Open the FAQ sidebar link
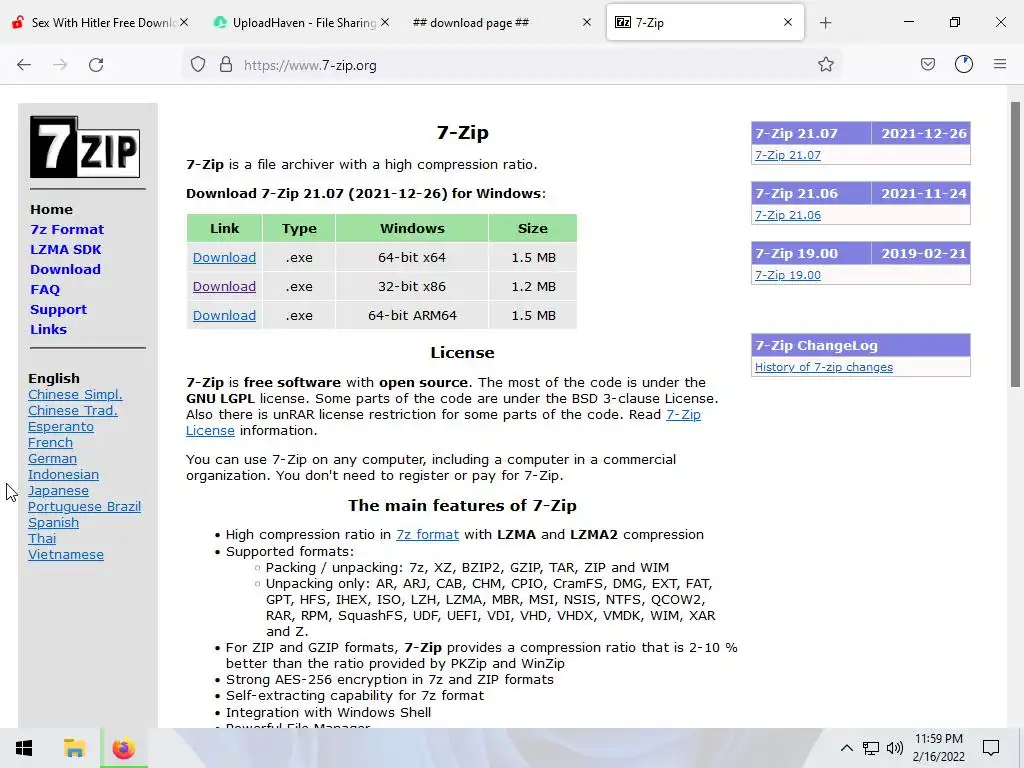Screen dimensions: 1024x768 click(x=45, y=289)
